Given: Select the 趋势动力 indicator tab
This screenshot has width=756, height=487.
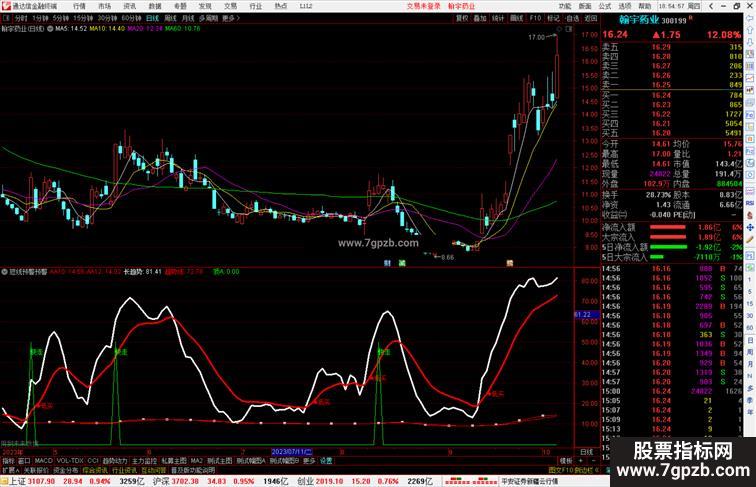Looking at the screenshot, I should 115,461.
